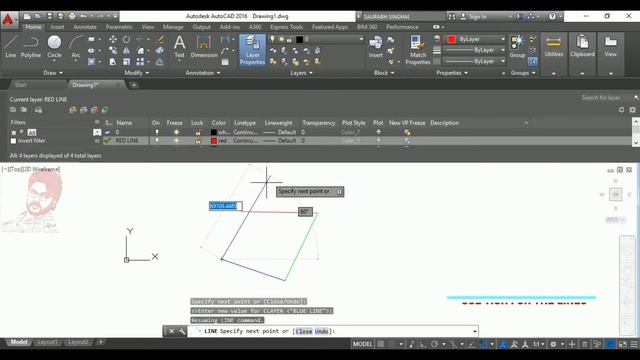Click the red color swatch of RED LINE layer

click(213, 140)
